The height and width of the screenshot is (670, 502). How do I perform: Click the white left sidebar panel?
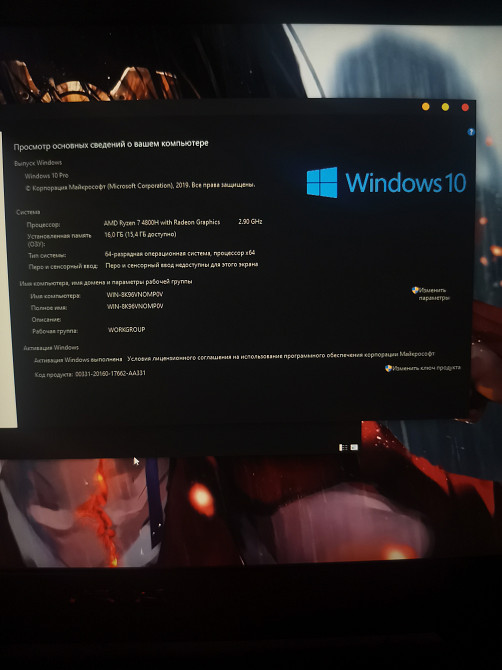click(x=7, y=280)
